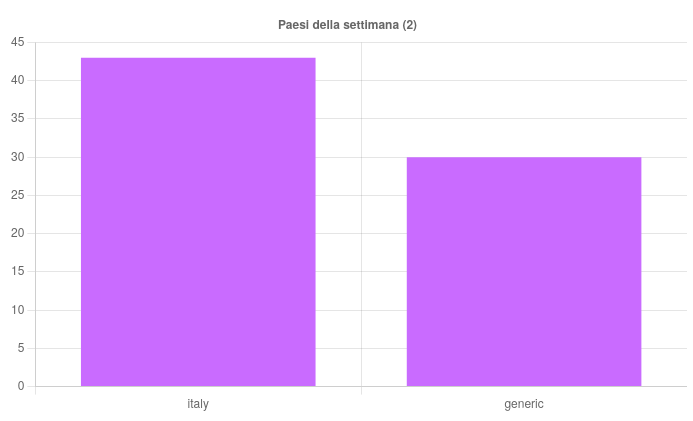Click the italy bar in the chart

coord(198,222)
